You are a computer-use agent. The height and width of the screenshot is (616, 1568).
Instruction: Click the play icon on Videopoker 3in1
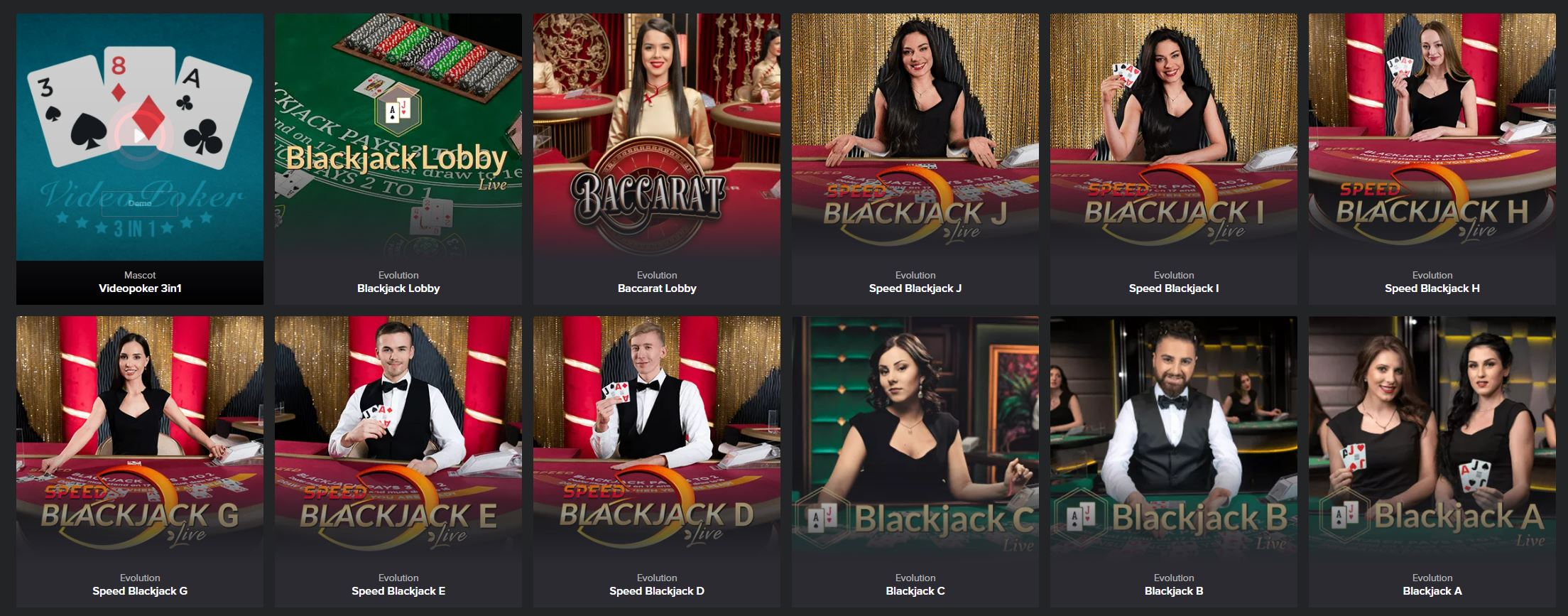coord(140,134)
